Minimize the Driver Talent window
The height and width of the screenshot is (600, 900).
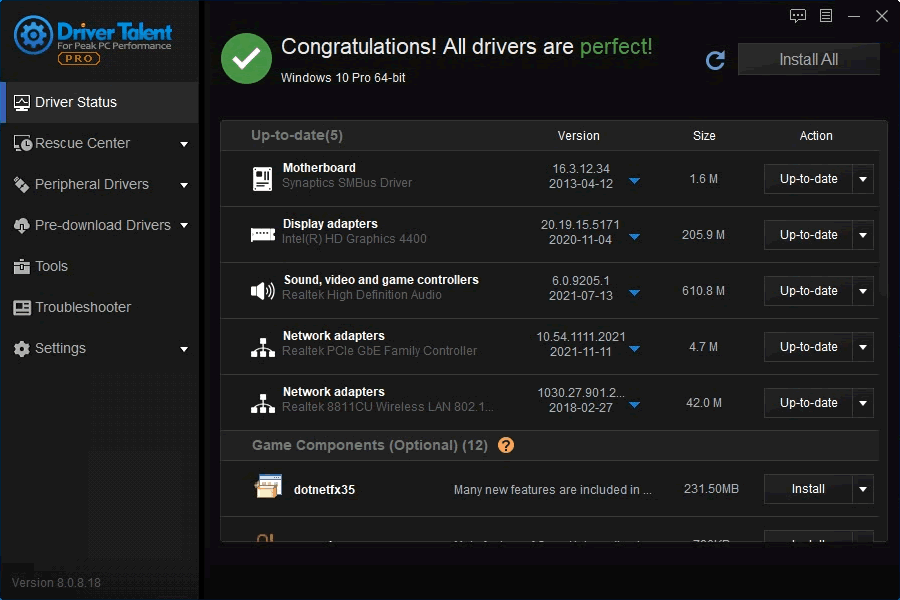pos(854,16)
